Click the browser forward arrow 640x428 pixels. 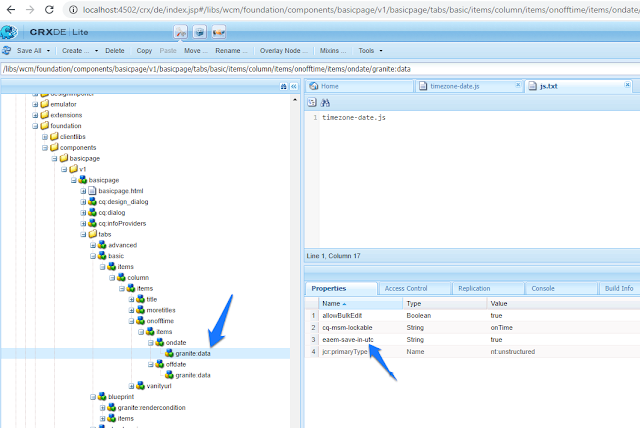[x=30, y=9]
